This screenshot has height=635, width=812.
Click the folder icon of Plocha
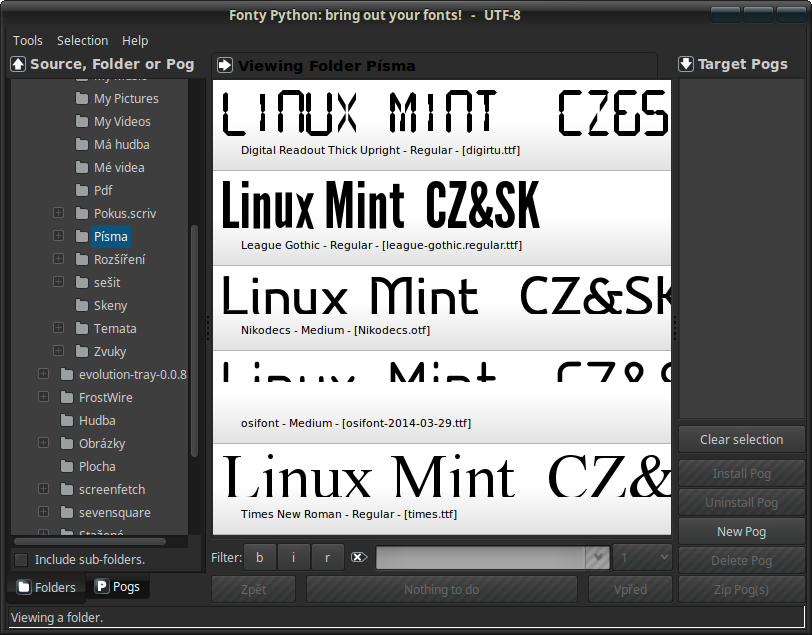click(x=67, y=467)
